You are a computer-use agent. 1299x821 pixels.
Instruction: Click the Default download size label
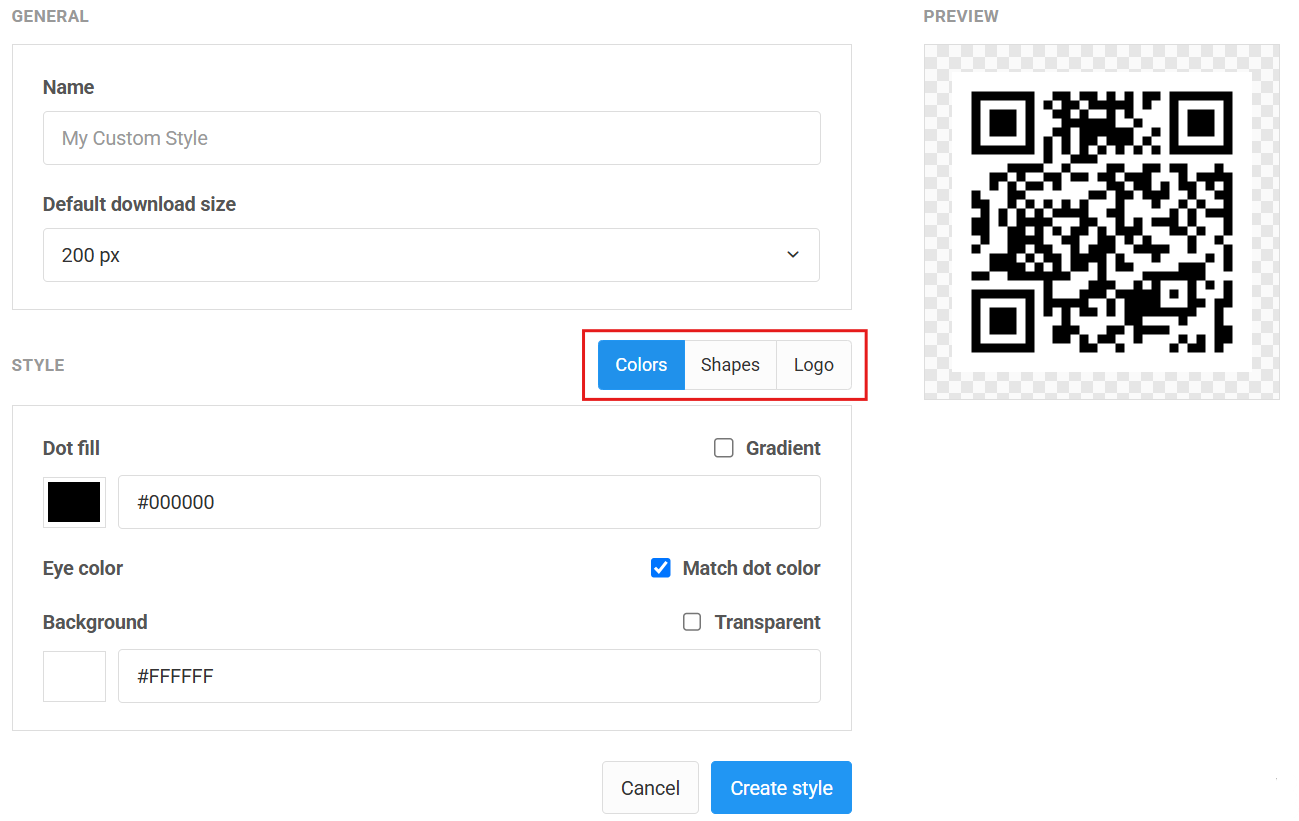click(x=139, y=204)
